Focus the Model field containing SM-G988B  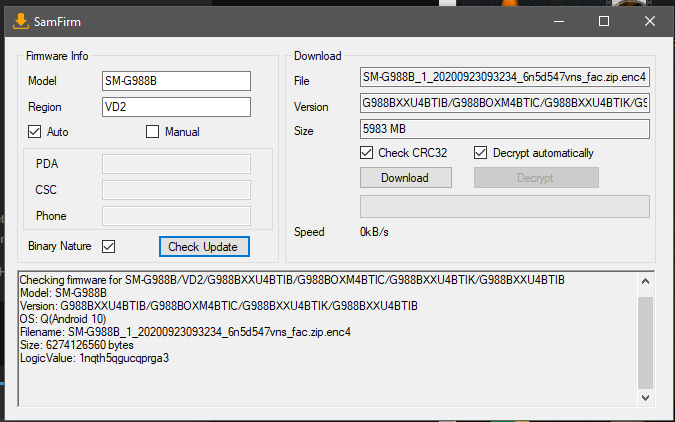coord(176,81)
